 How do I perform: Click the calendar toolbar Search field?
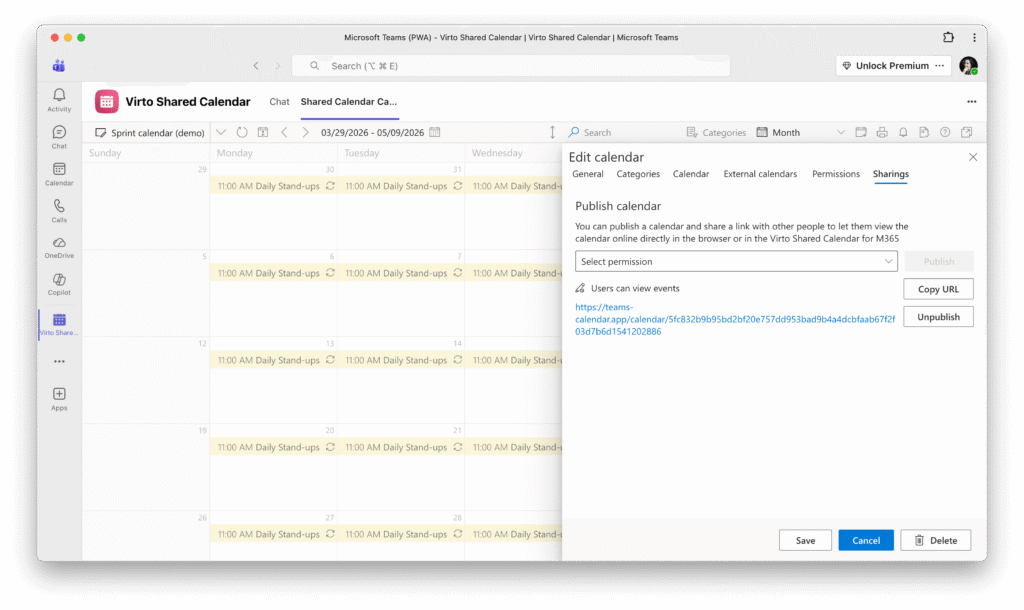pyautogui.click(x=620, y=132)
